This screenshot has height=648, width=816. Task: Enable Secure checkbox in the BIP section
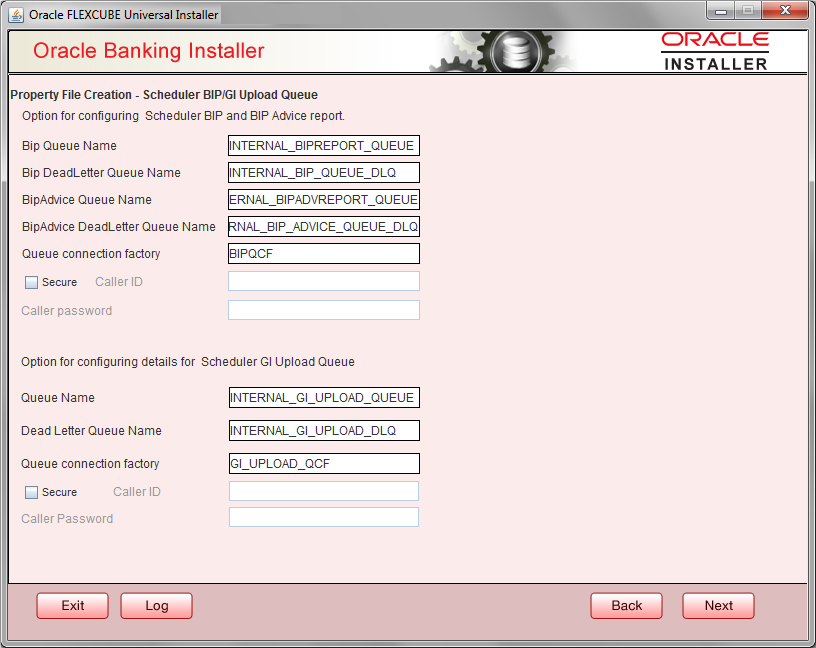coord(31,282)
